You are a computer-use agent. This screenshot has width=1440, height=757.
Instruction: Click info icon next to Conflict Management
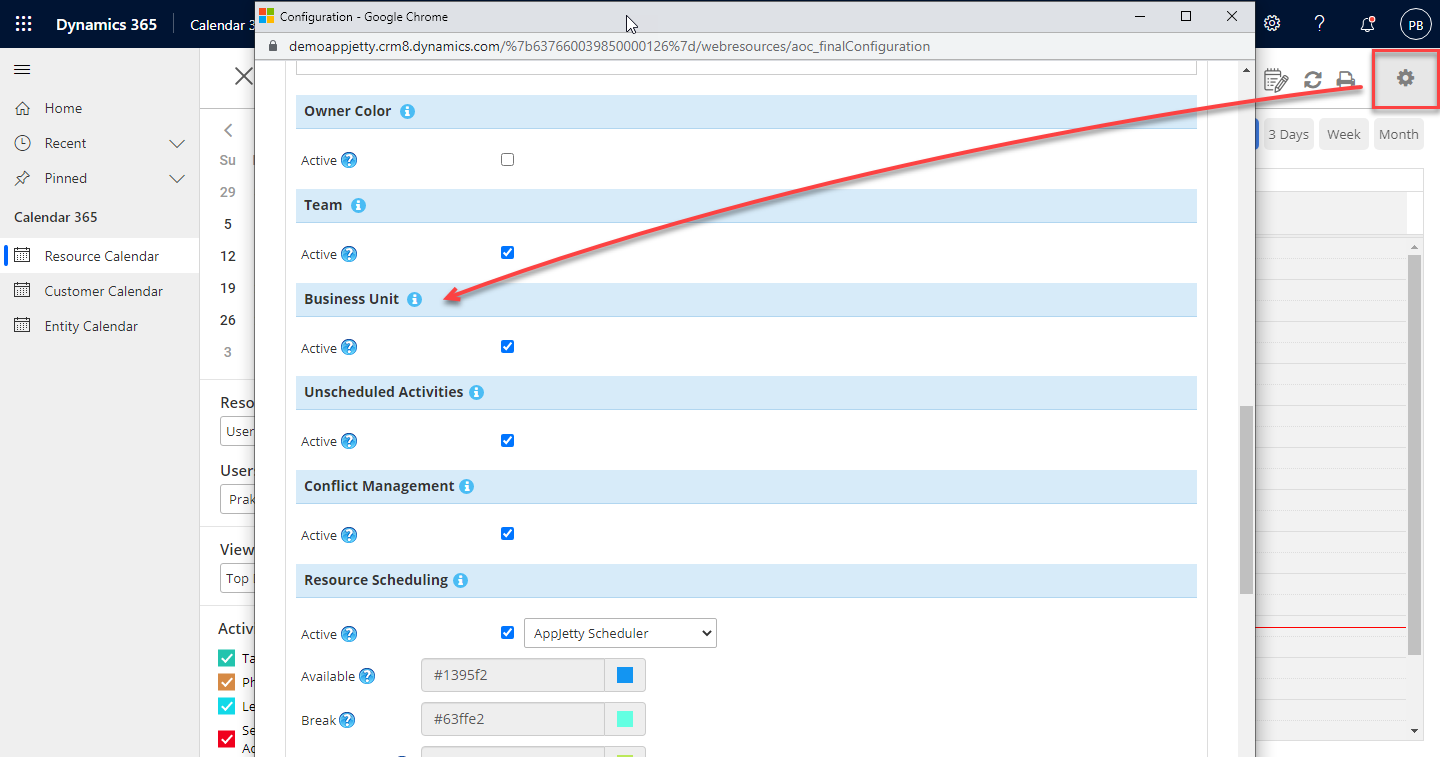(x=467, y=486)
